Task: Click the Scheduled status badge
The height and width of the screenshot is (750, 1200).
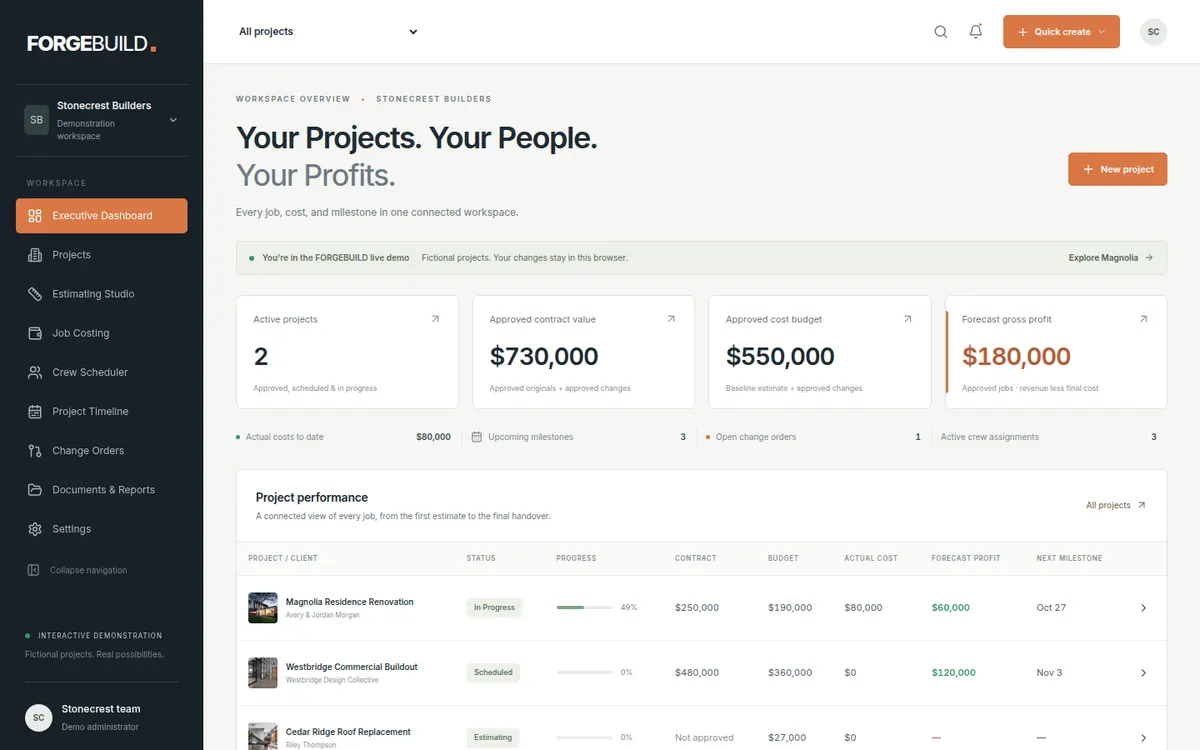Action: (x=493, y=673)
